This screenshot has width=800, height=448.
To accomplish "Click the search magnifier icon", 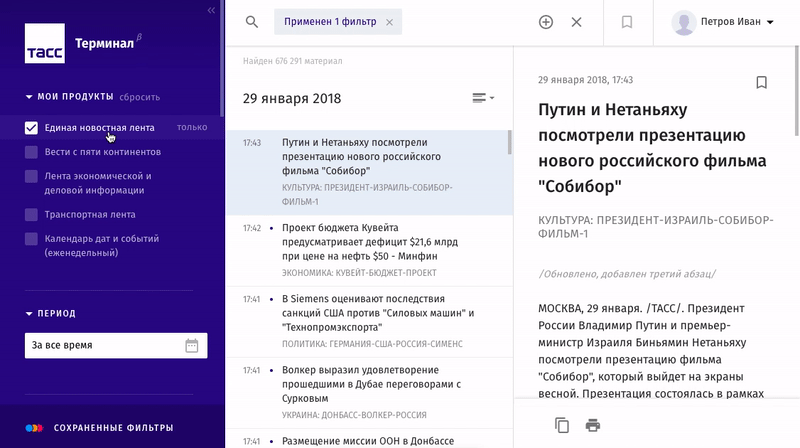I will [252, 22].
